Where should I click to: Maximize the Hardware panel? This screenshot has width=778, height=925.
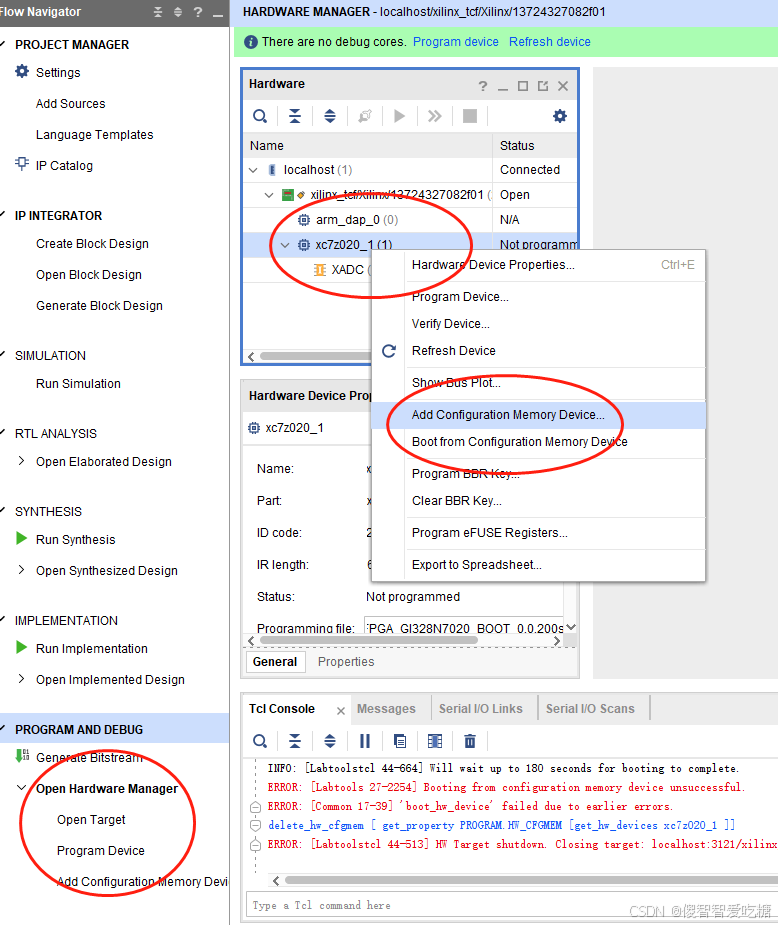coord(523,86)
